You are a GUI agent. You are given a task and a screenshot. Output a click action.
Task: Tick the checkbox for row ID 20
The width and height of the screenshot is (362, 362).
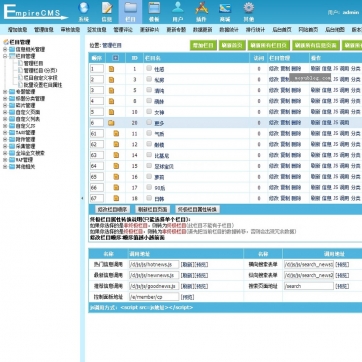(x=149, y=122)
